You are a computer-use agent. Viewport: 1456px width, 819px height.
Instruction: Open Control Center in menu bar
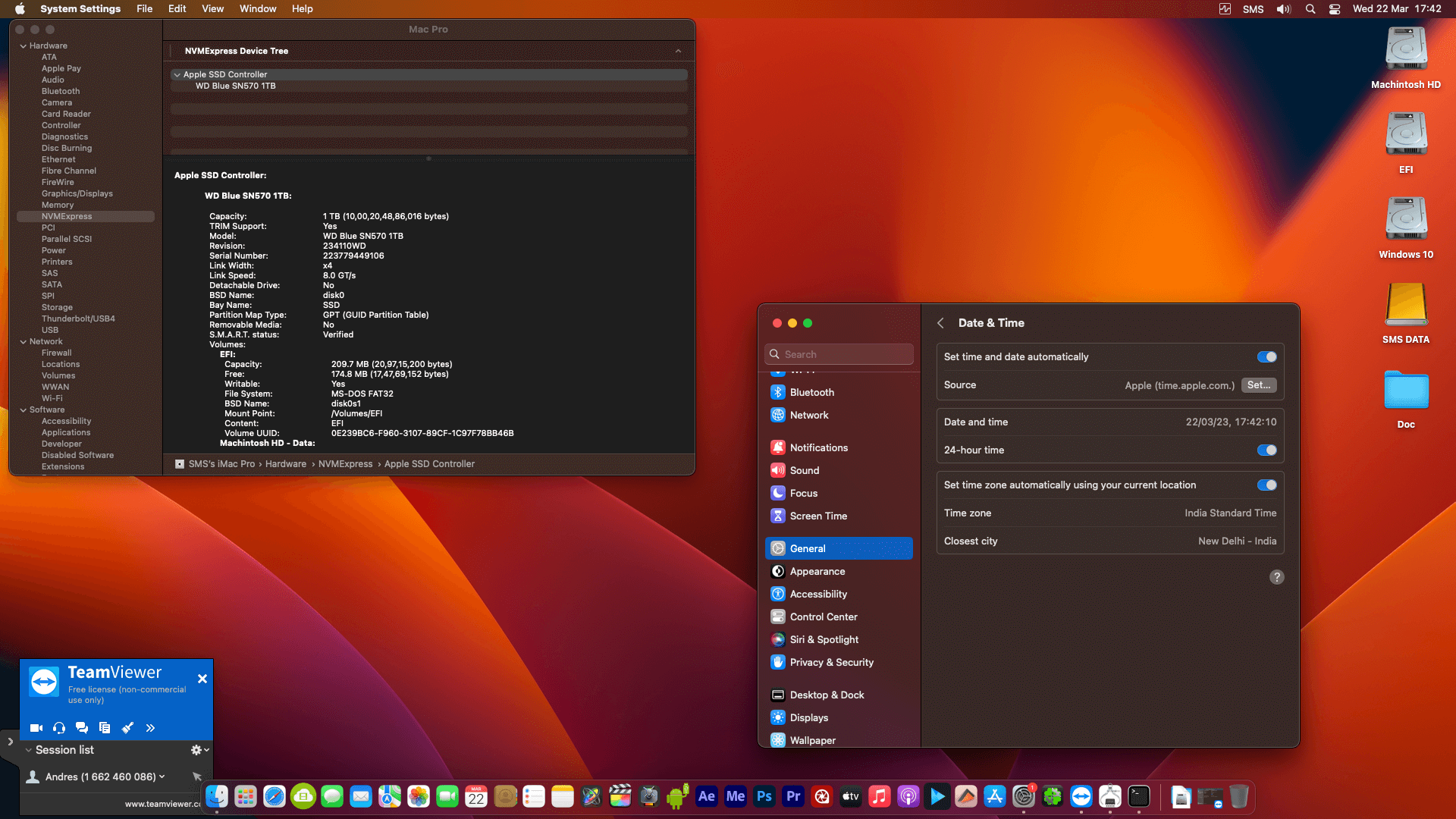(1335, 9)
